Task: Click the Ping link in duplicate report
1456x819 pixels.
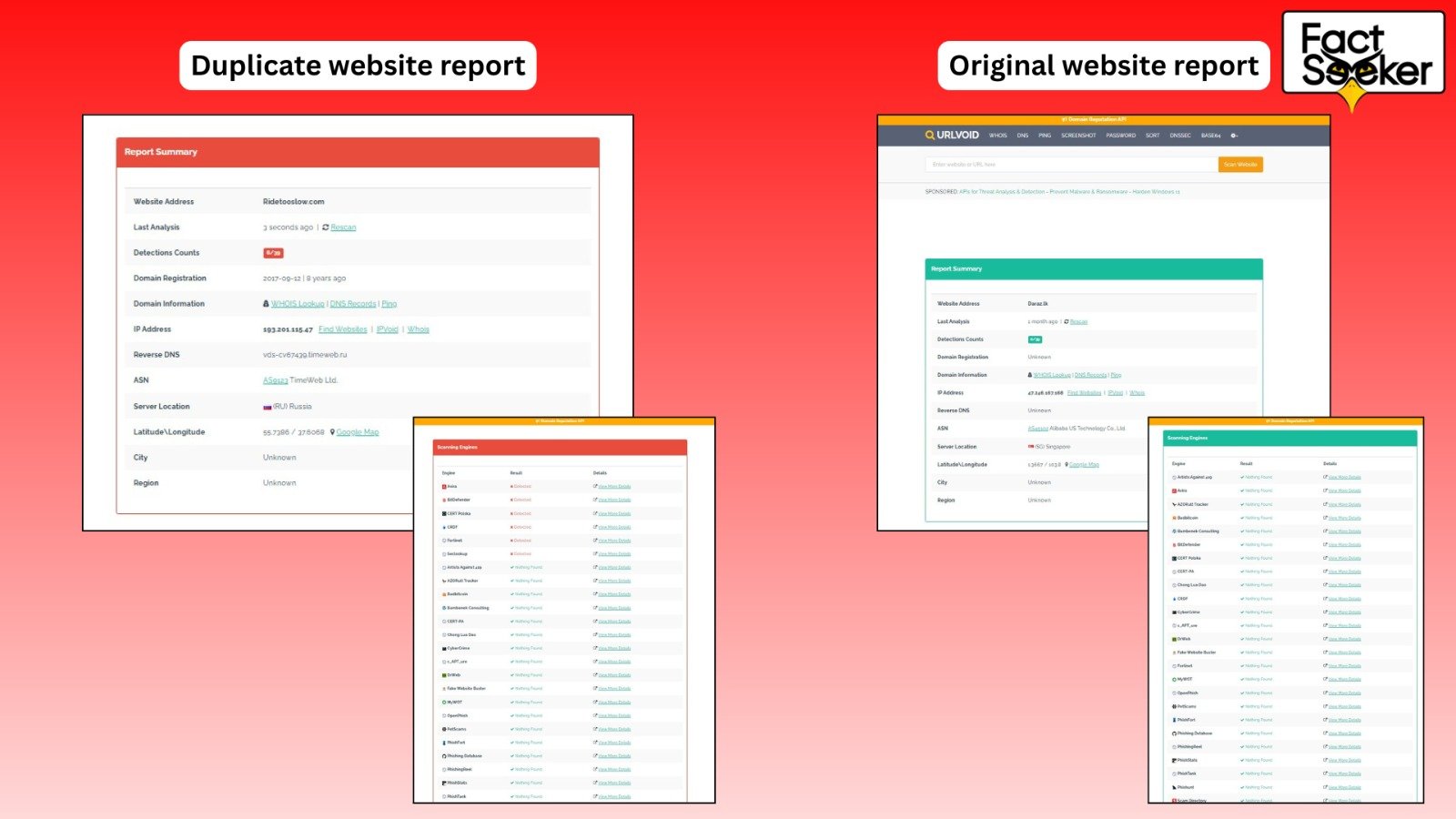Action: click(389, 304)
